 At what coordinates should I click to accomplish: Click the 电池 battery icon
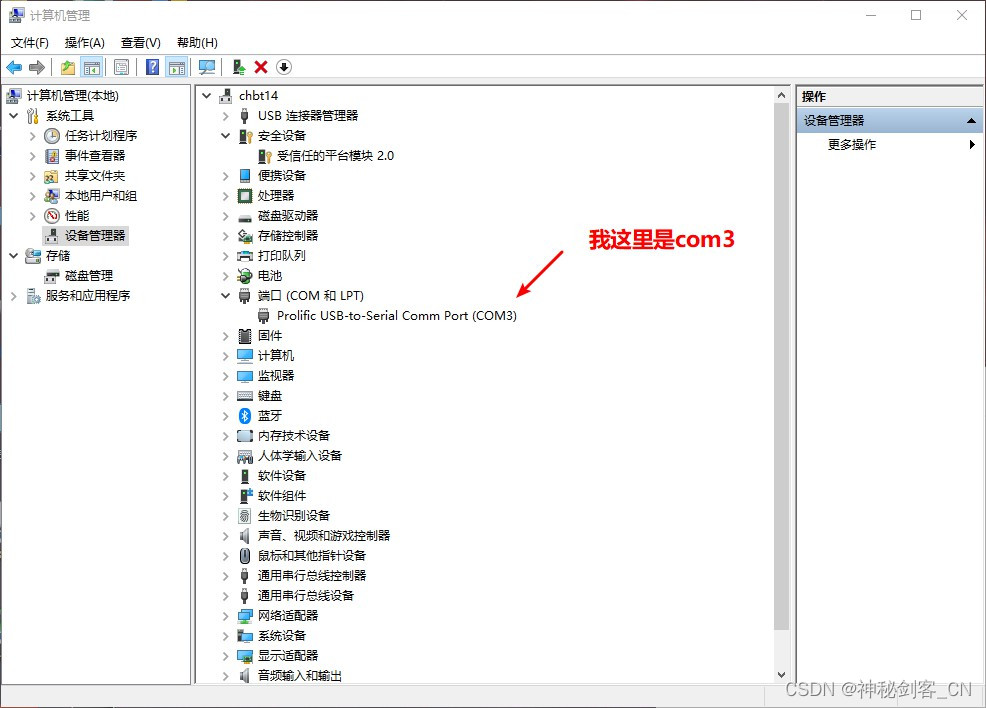tap(245, 275)
